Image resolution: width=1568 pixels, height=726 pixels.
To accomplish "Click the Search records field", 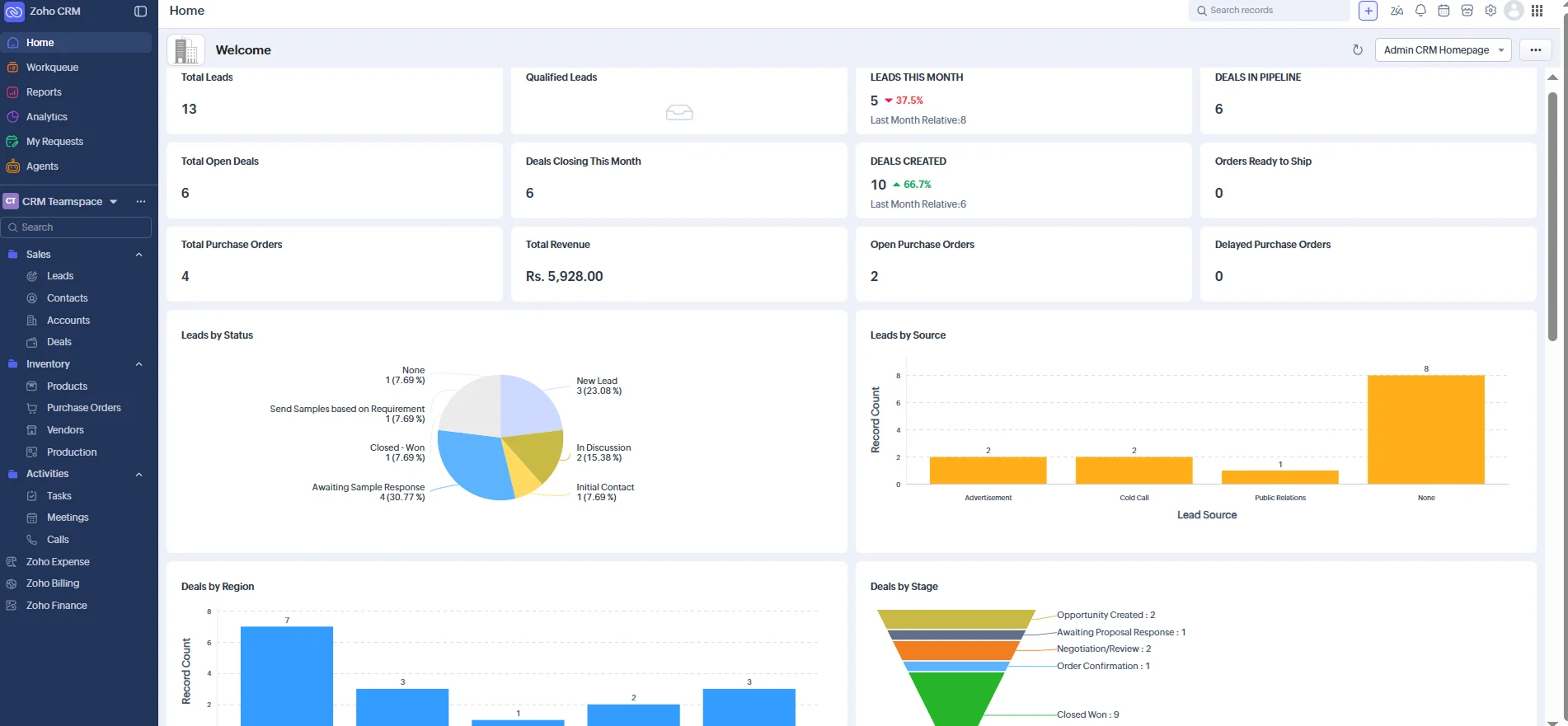I will pos(1269,11).
